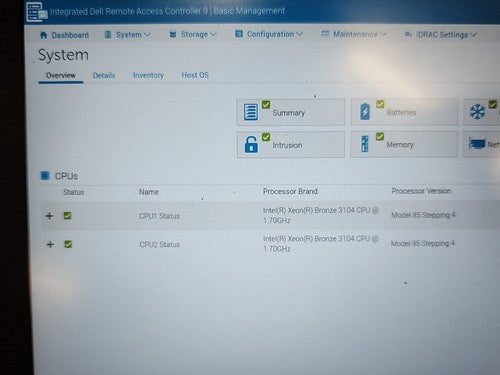Image resolution: width=500 pixels, height=375 pixels.
Task: Click the Name column sort arrow
Action: point(234,192)
